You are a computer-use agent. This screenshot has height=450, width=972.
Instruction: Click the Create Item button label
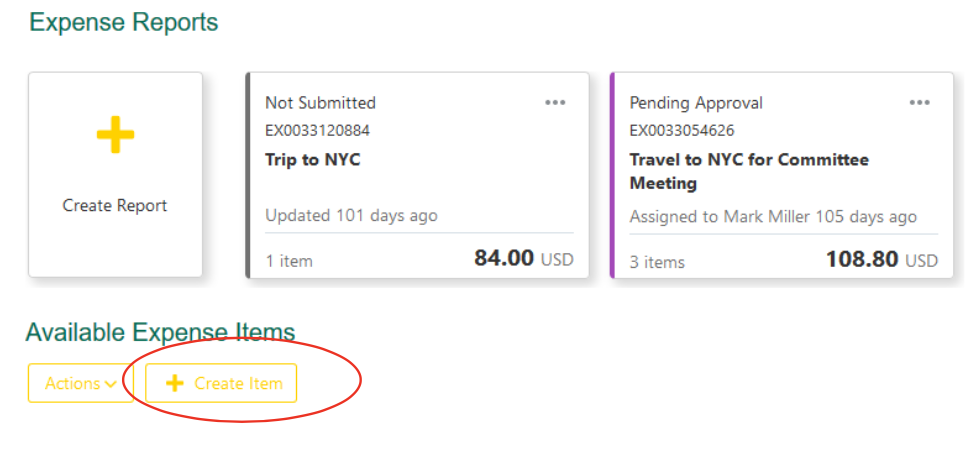pos(239,384)
